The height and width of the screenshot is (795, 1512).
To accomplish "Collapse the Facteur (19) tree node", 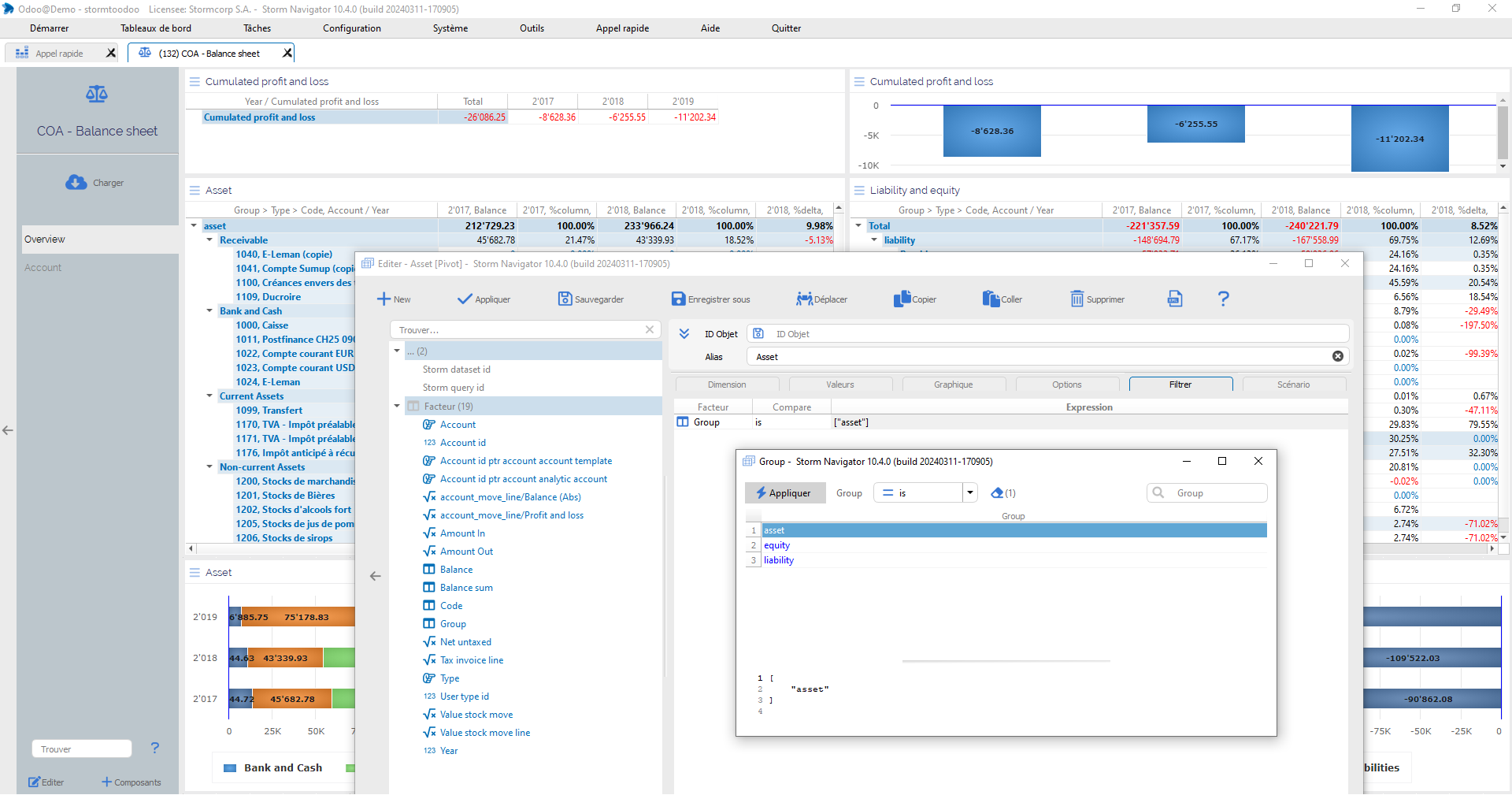I will coord(397,407).
